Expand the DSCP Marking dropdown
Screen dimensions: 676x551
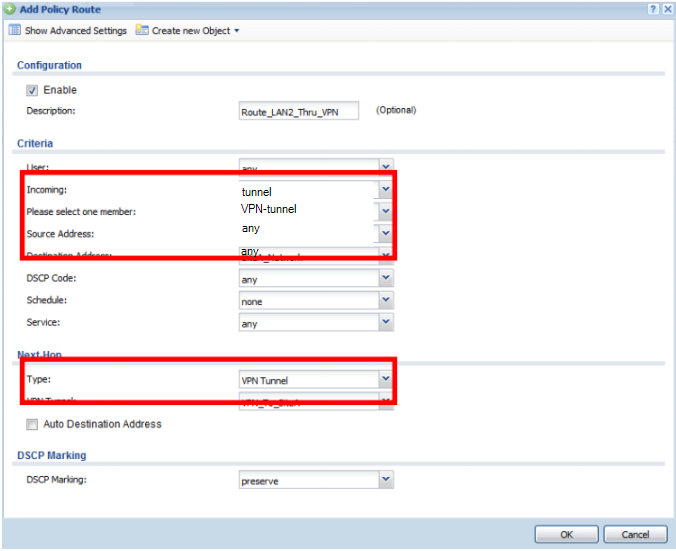385,480
